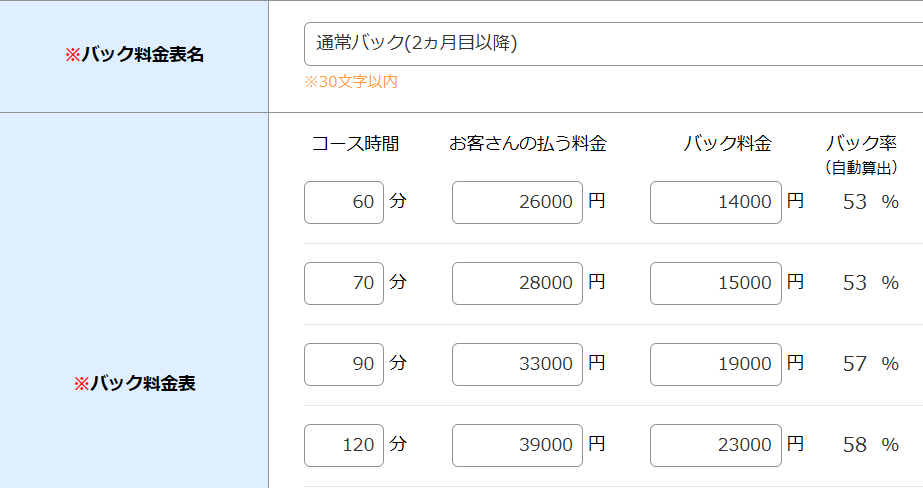Edit the customer price field showing 39000
The image size is (923, 488).
click(517, 445)
